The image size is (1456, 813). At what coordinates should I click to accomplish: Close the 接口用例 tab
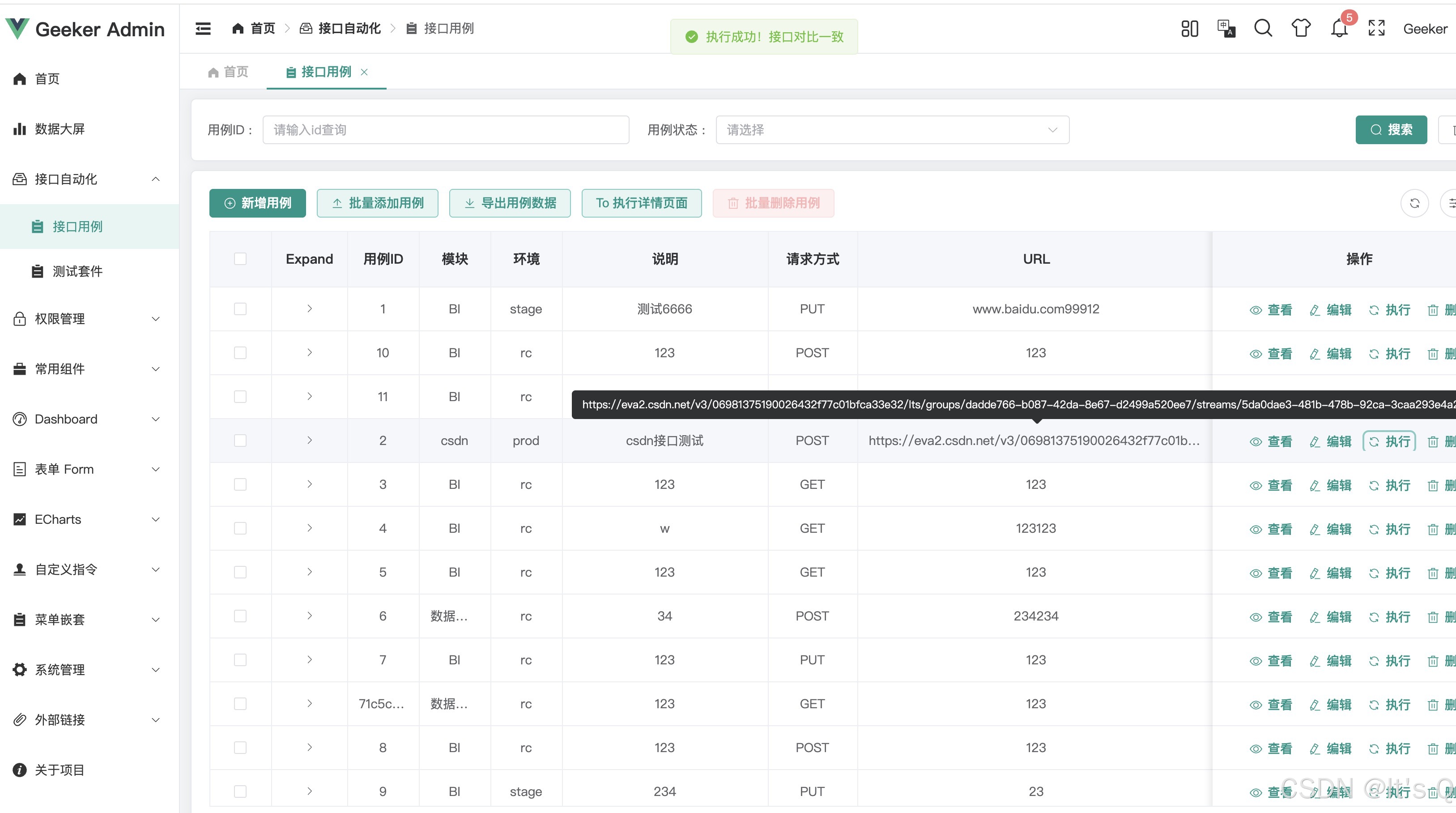[x=365, y=73]
